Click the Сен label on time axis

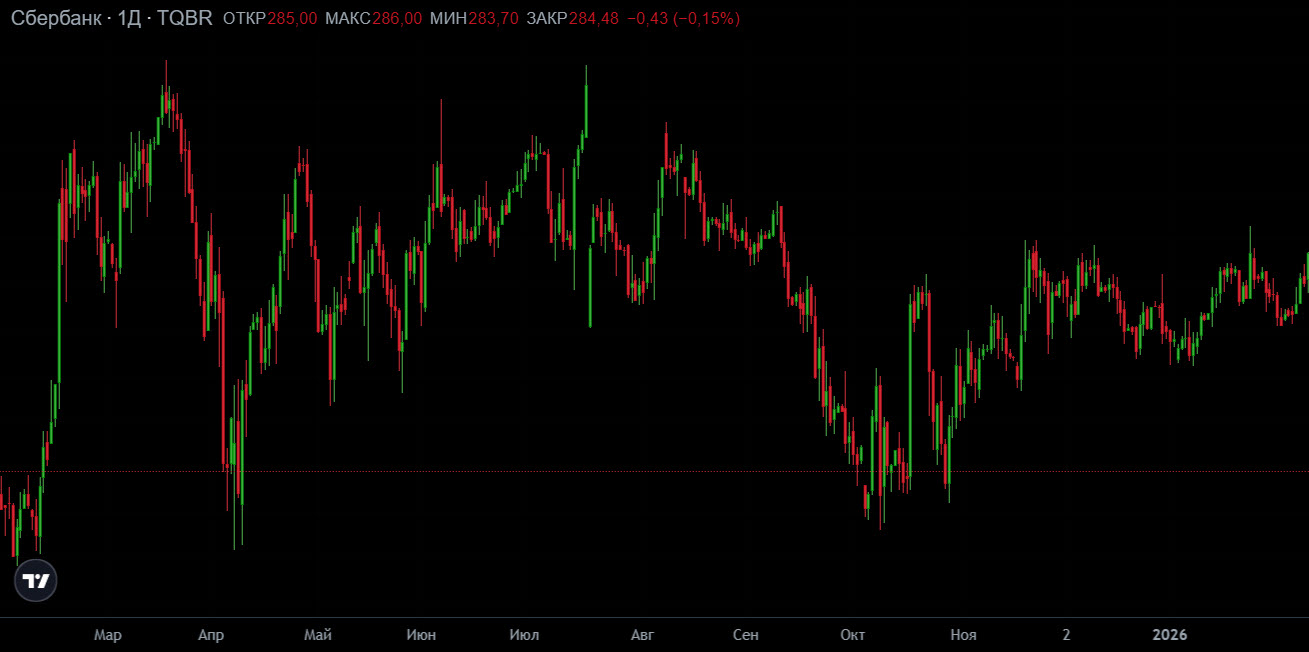(745, 635)
